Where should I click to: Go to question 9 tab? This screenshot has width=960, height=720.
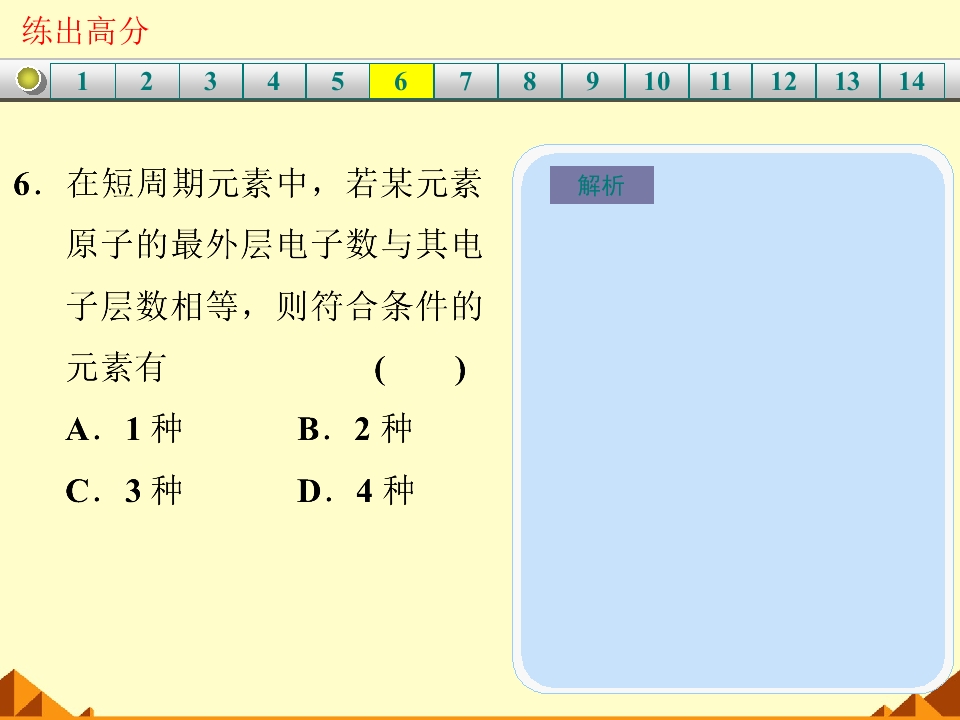[x=593, y=82]
